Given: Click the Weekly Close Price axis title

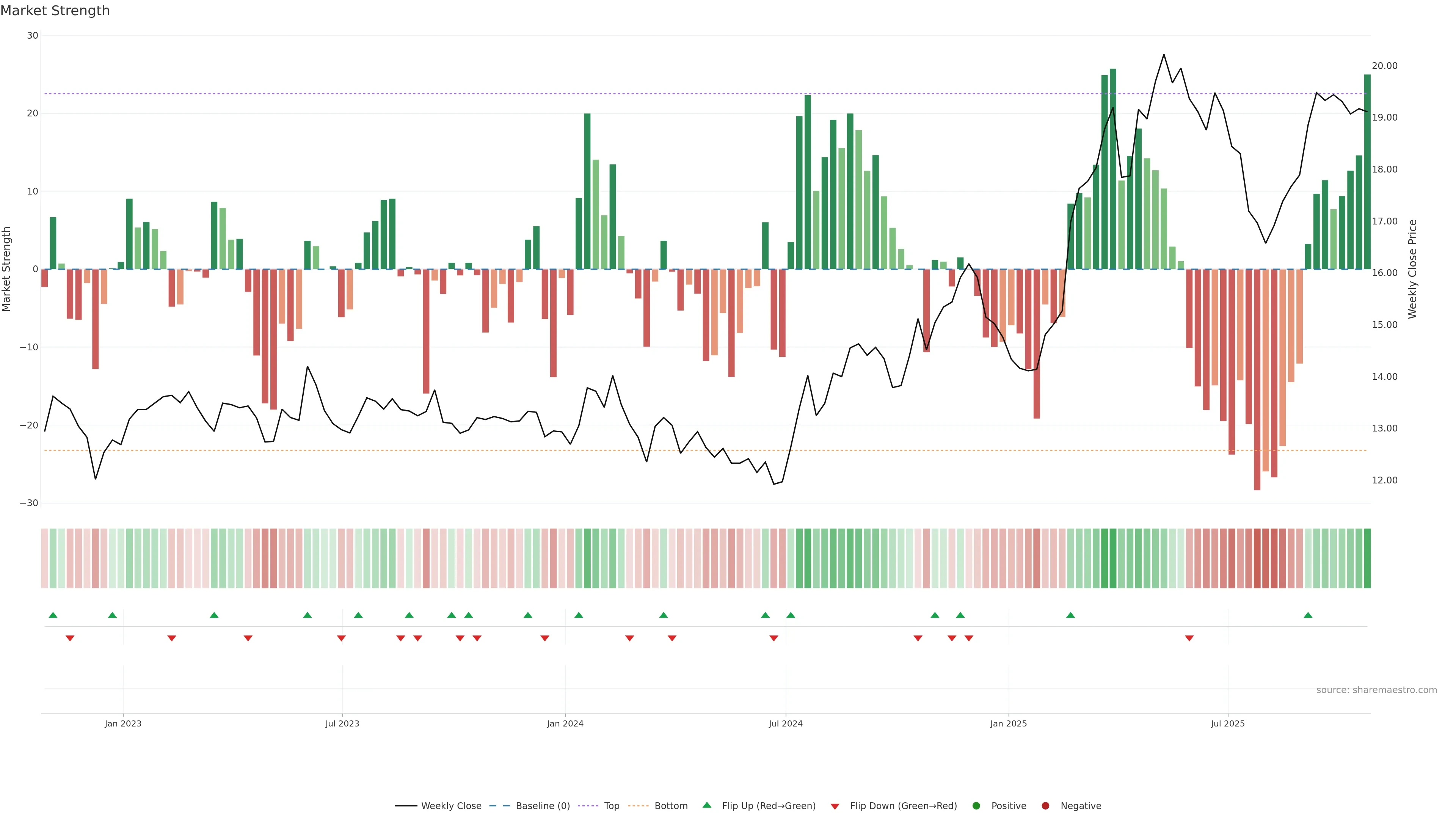Looking at the screenshot, I should click(x=1413, y=269).
